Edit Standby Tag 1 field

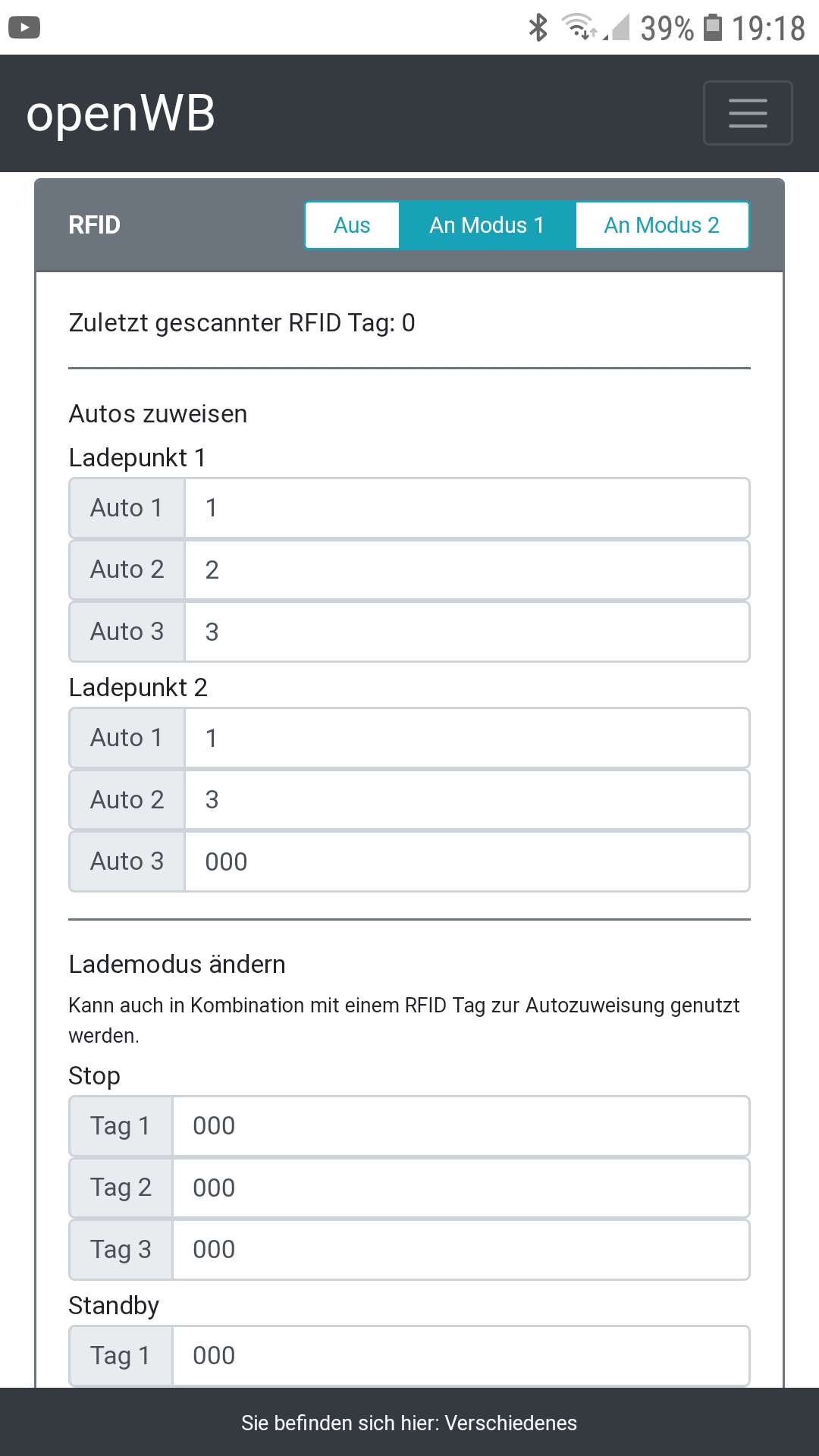pyautogui.click(x=460, y=1356)
